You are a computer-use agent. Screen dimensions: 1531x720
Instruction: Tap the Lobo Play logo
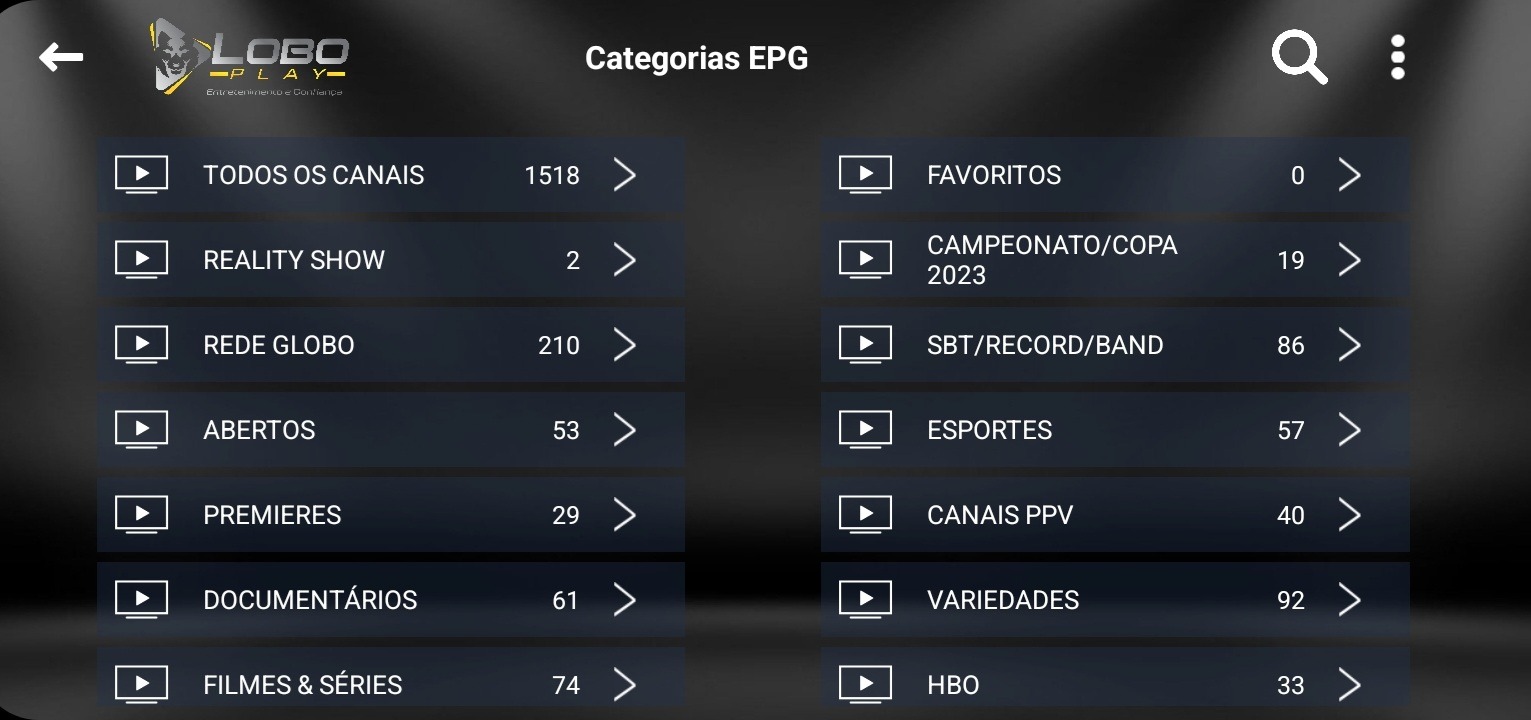[249, 58]
